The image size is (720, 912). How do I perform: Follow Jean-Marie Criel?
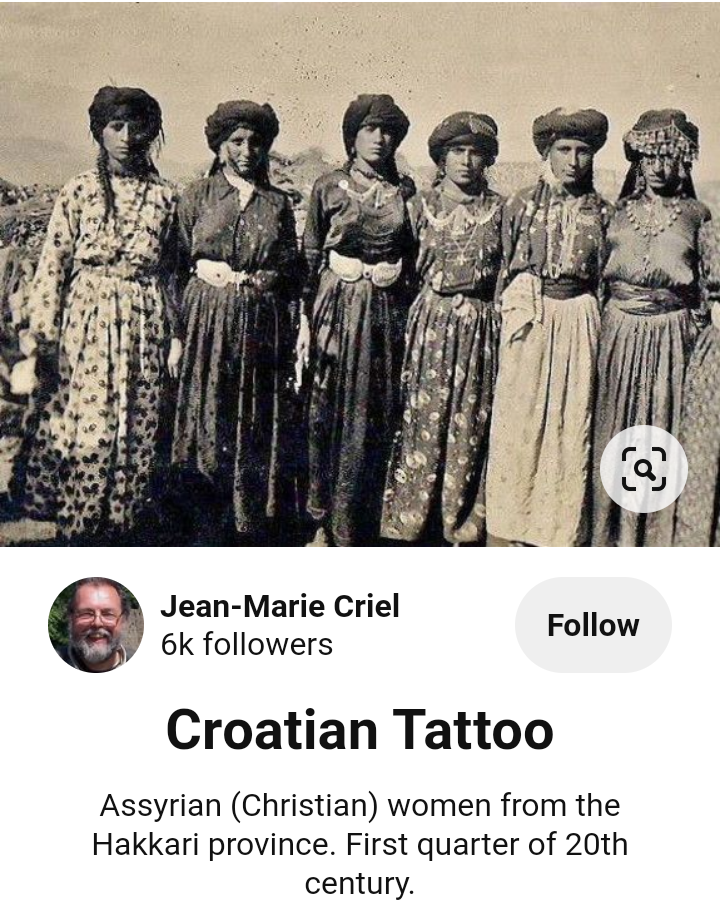point(593,625)
